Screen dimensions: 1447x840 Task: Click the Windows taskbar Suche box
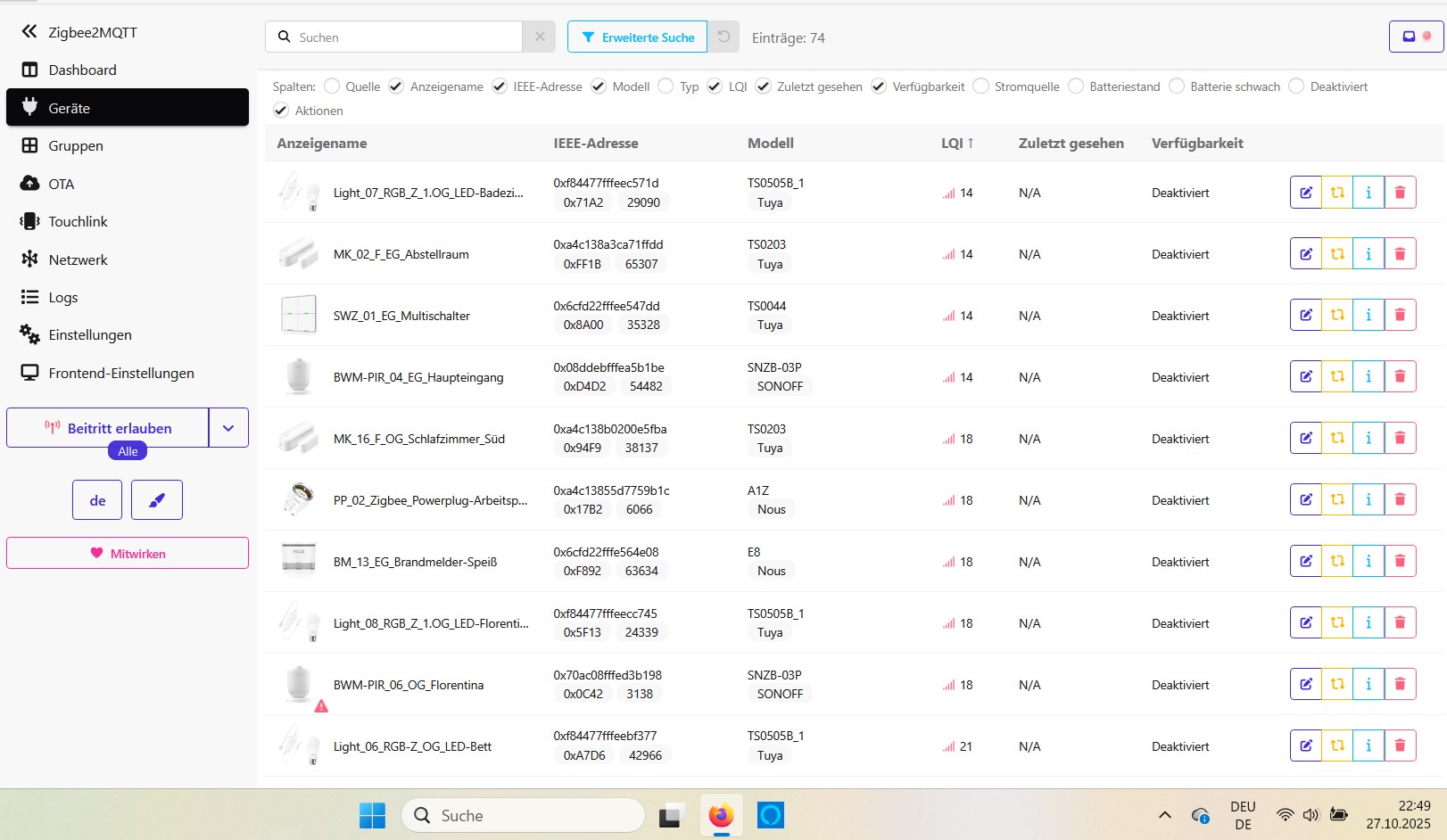(523, 815)
